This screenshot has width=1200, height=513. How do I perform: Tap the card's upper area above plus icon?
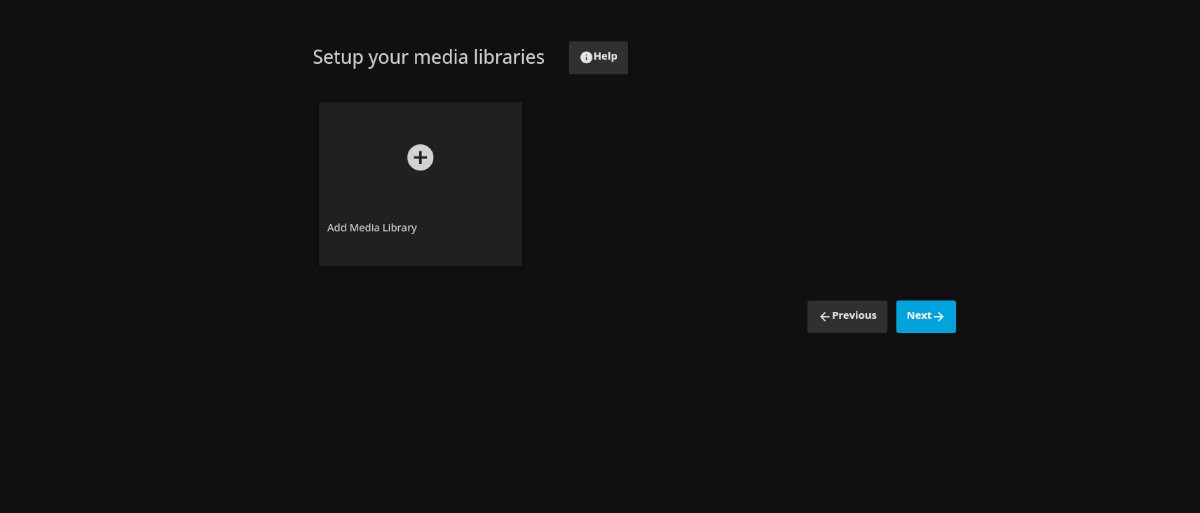pyautogui.click(x=420, y=120)
